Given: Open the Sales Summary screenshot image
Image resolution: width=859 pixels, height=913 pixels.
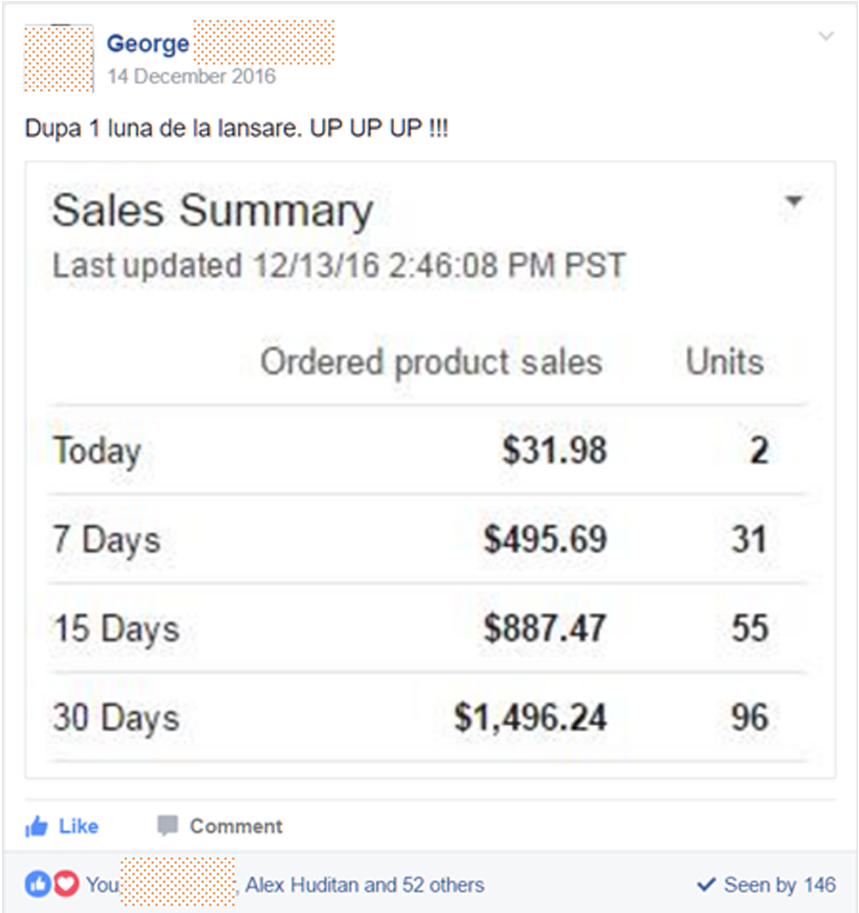Looking at the screenshot, I should tap(430, 470).
